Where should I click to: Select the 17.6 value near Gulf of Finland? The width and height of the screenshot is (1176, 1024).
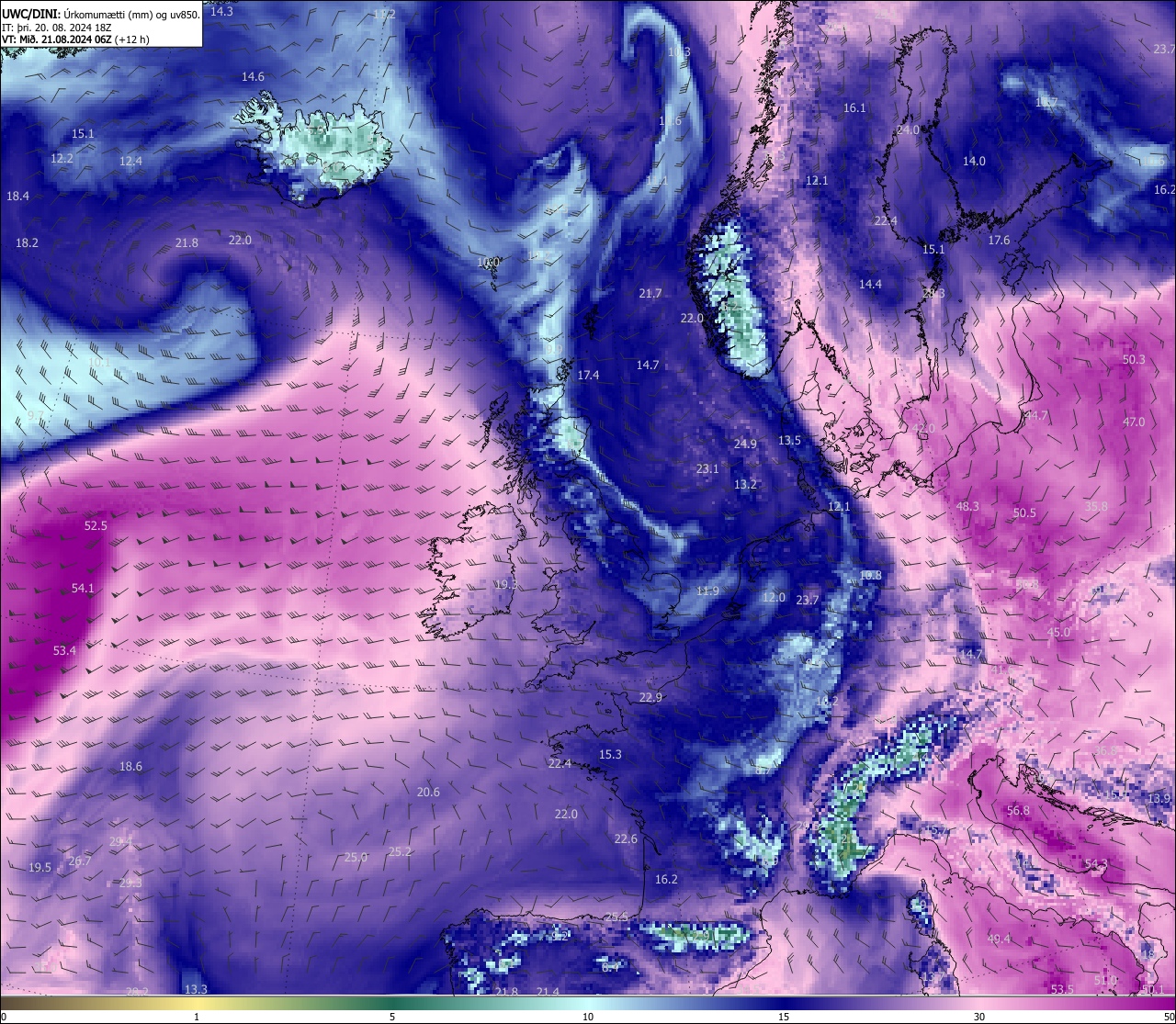999,240
